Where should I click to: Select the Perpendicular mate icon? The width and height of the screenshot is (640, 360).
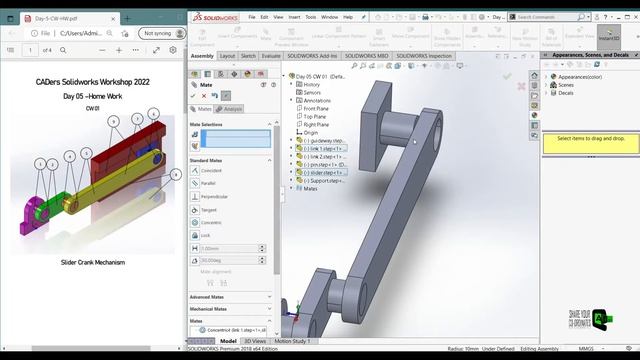pyautogui.click(x=195, y=196)
